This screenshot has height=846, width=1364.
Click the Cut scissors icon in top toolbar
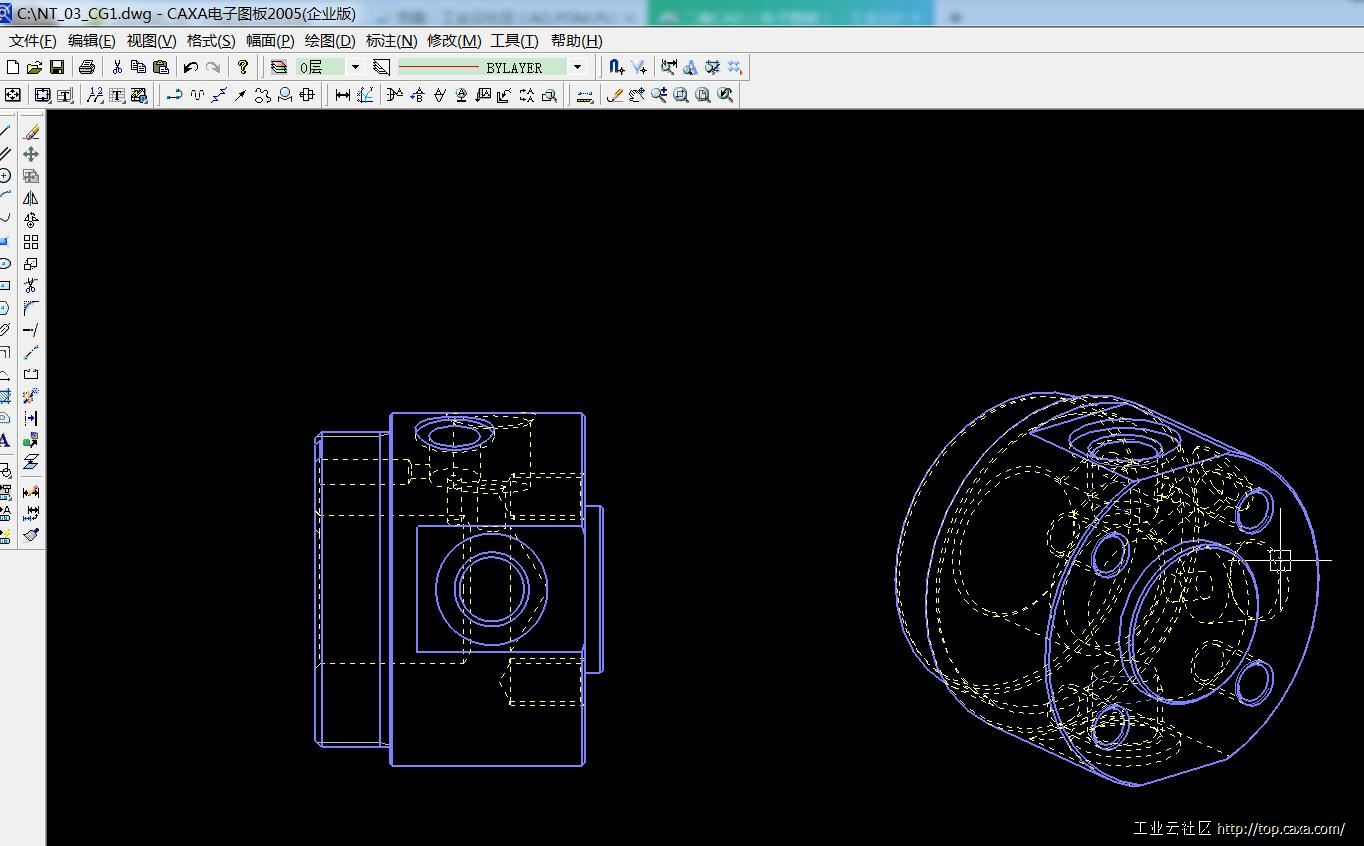point(117,67)
